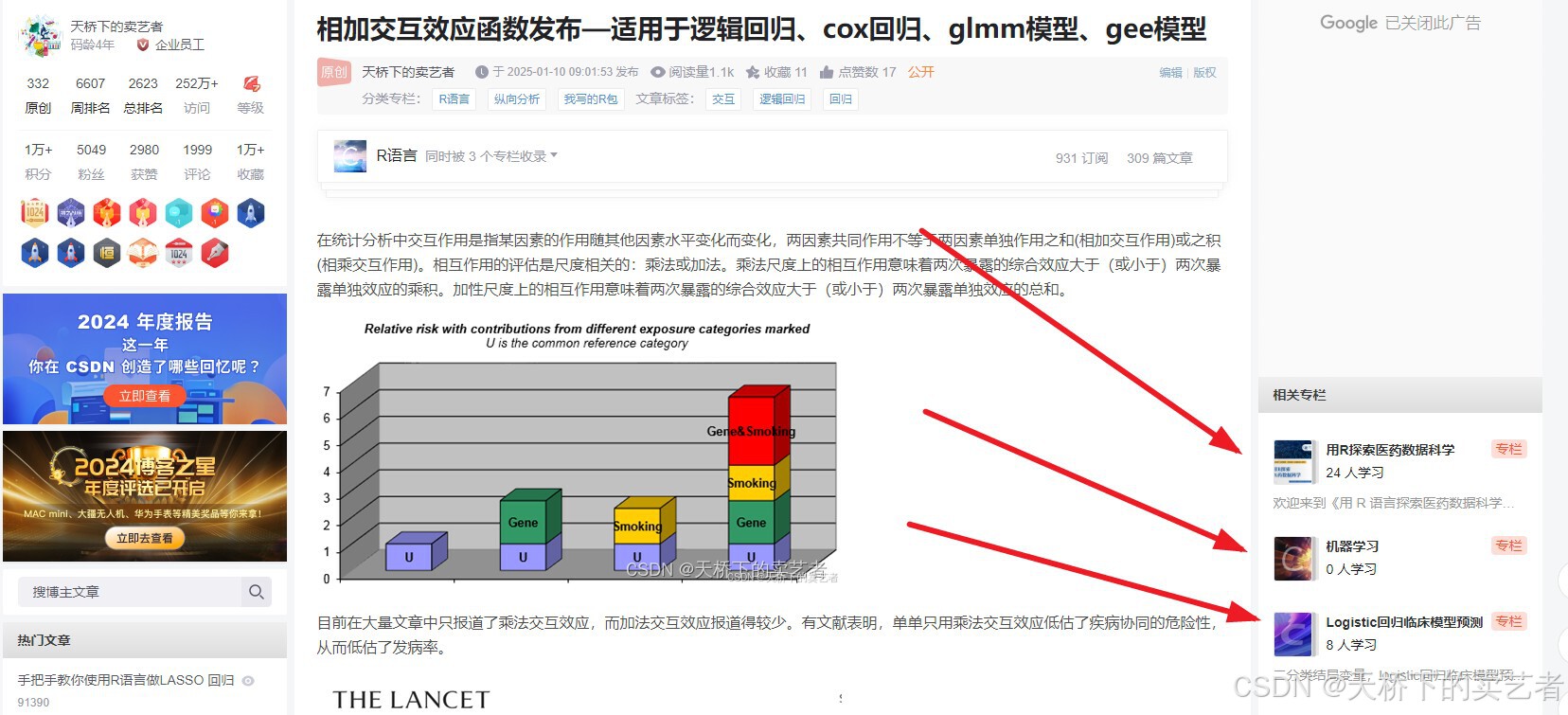
Task: Click 专栏 badge beside 机器学习
Action: tap(1509, 545)
